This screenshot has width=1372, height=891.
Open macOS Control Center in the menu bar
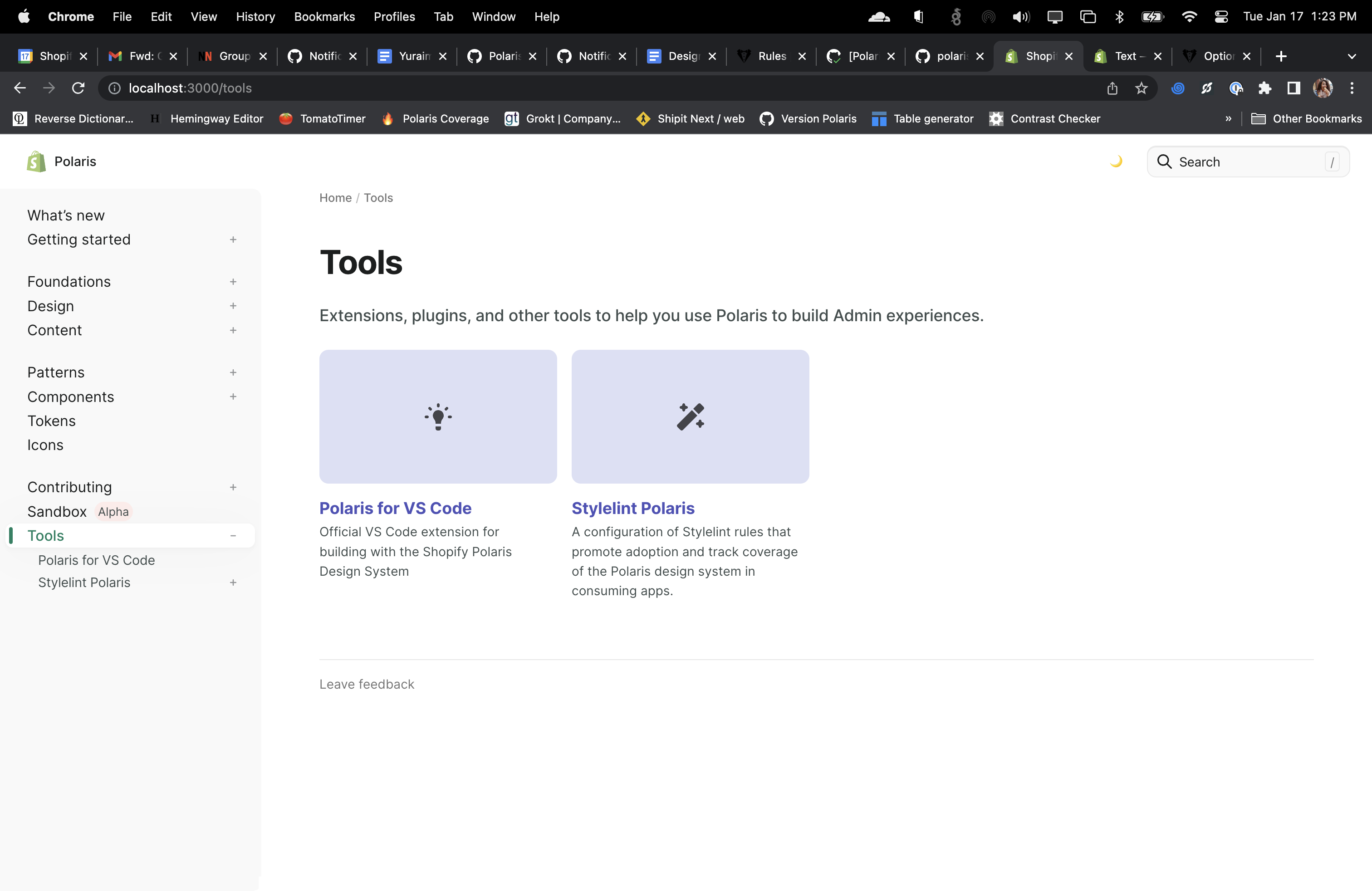tap(1221, 17)
